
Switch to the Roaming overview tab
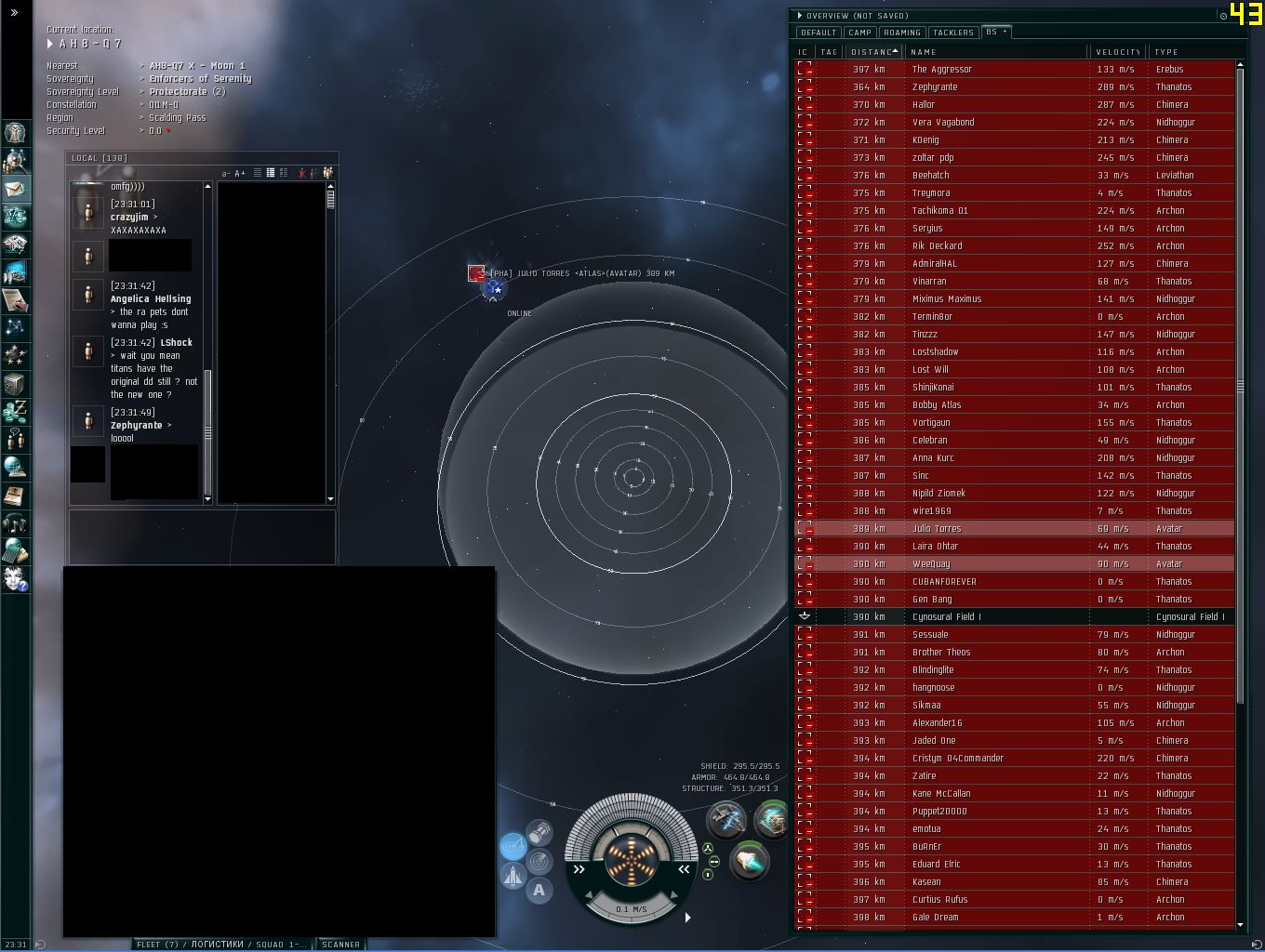(902, 33)
